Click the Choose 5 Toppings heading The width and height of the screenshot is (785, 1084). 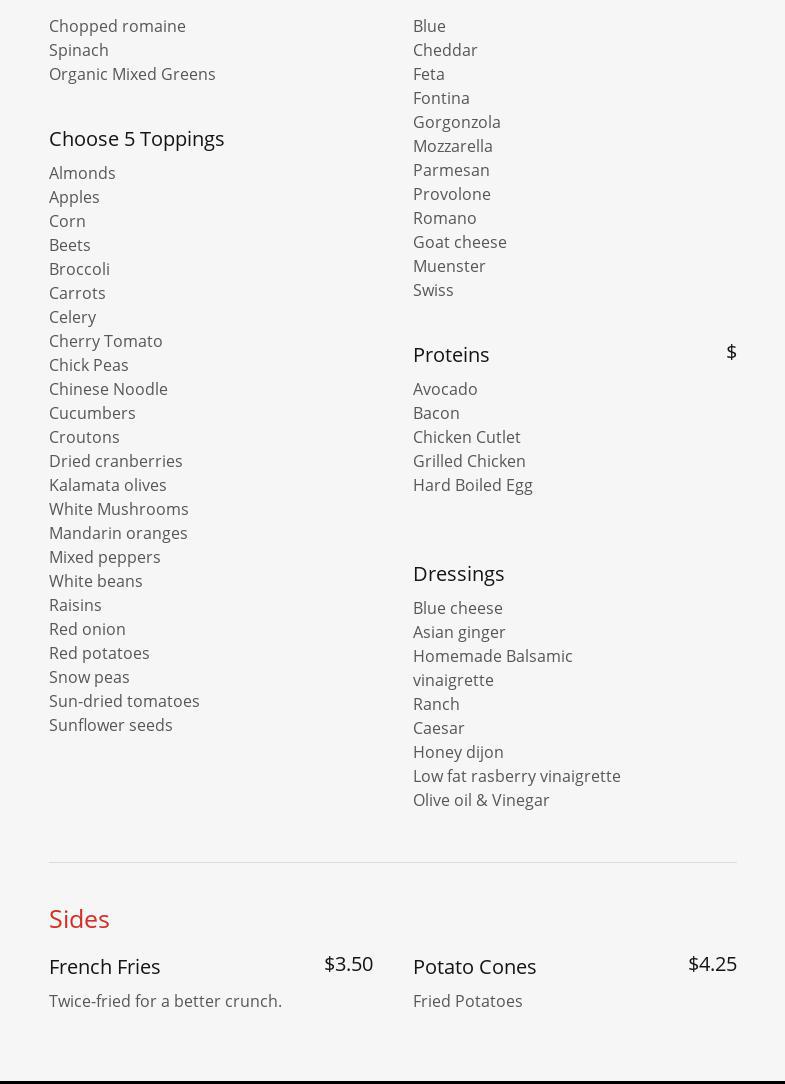coord(137,139)
